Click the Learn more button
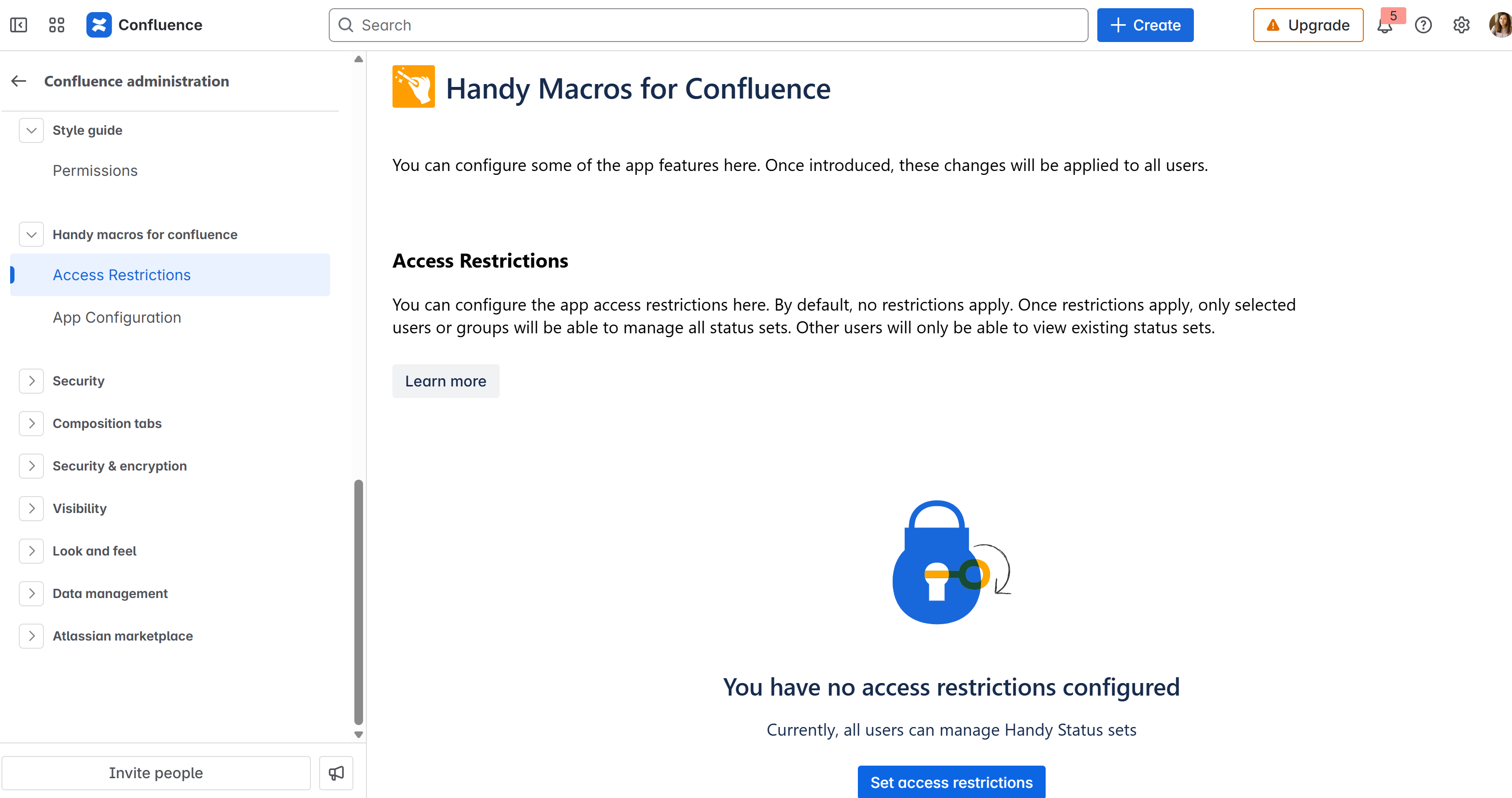Screen dimensions: 1512x798 click(446, 381)
